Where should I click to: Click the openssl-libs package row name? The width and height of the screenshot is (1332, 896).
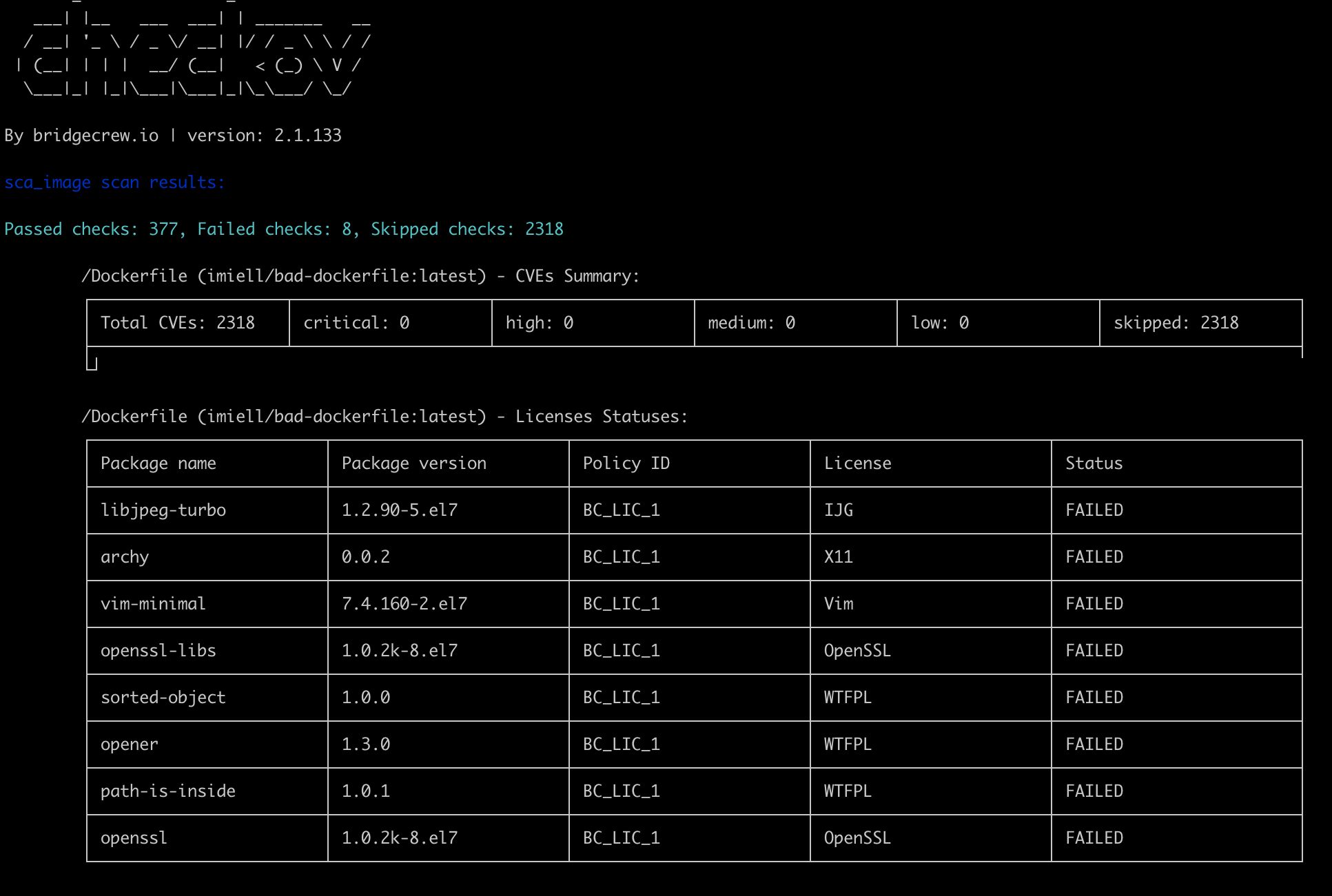158,651
